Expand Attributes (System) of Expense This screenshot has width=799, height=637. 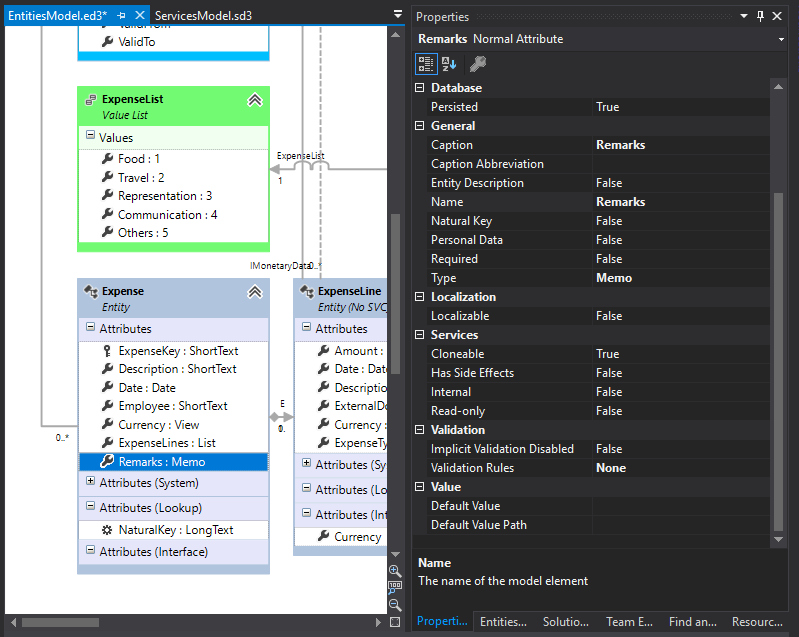90,481
